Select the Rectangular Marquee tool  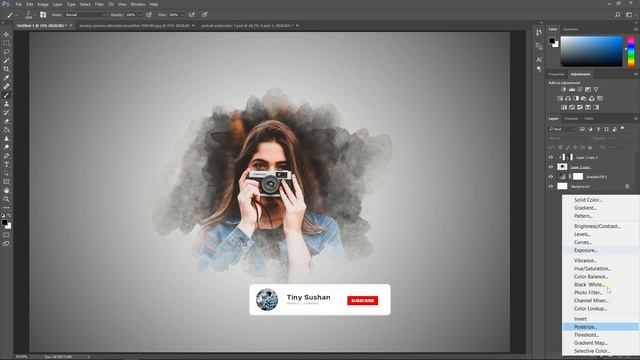[x=6, y=43]
